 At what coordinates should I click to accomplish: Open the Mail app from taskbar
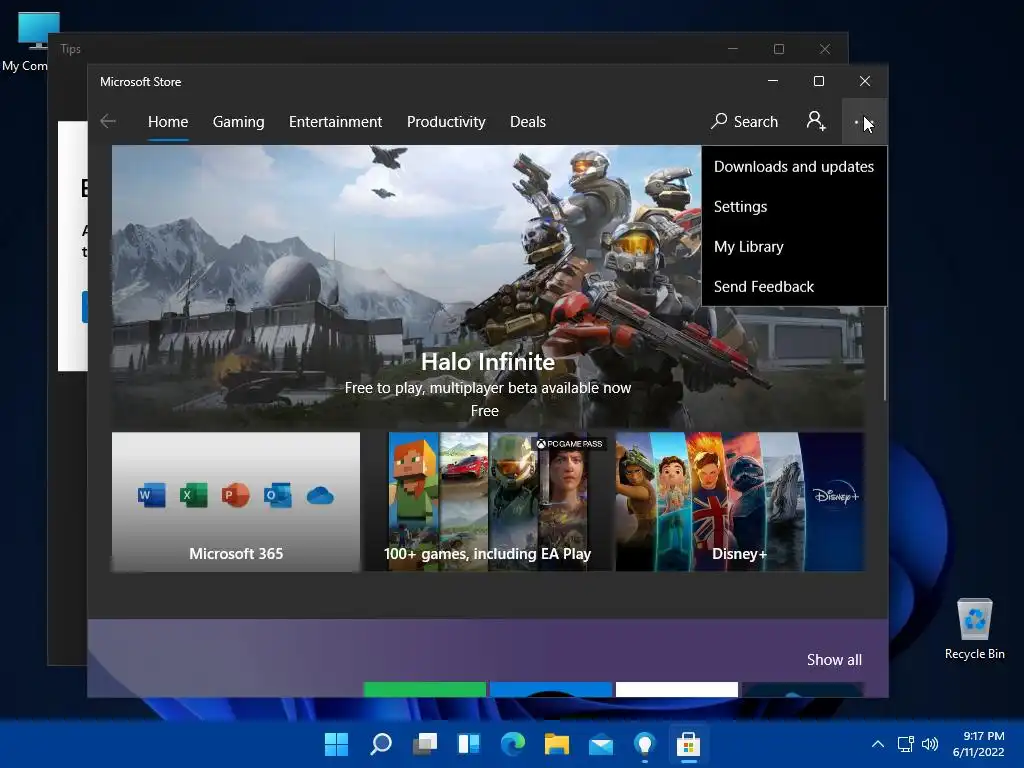point(601,744)
